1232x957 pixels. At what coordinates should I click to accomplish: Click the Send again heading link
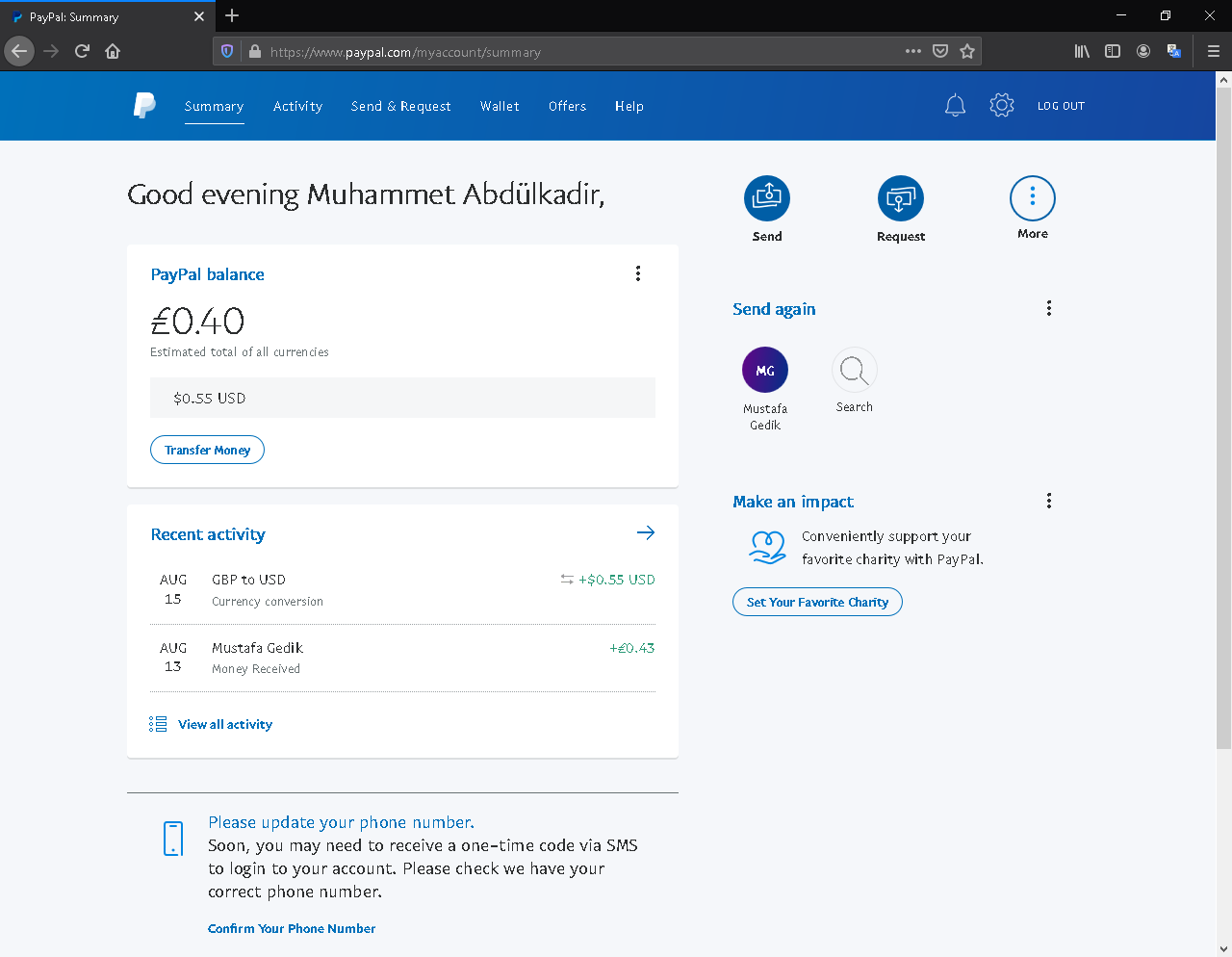tap(774, 309)
